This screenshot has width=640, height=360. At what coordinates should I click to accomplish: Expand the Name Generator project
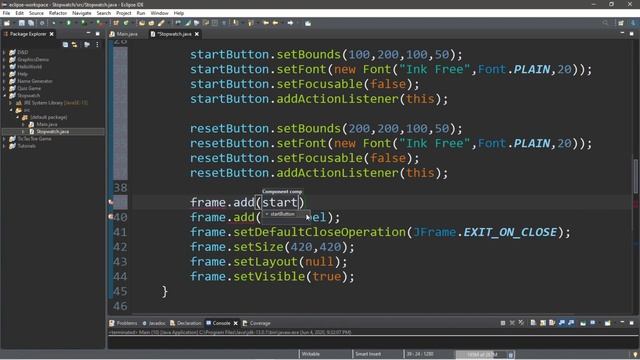tap(4, 81)
